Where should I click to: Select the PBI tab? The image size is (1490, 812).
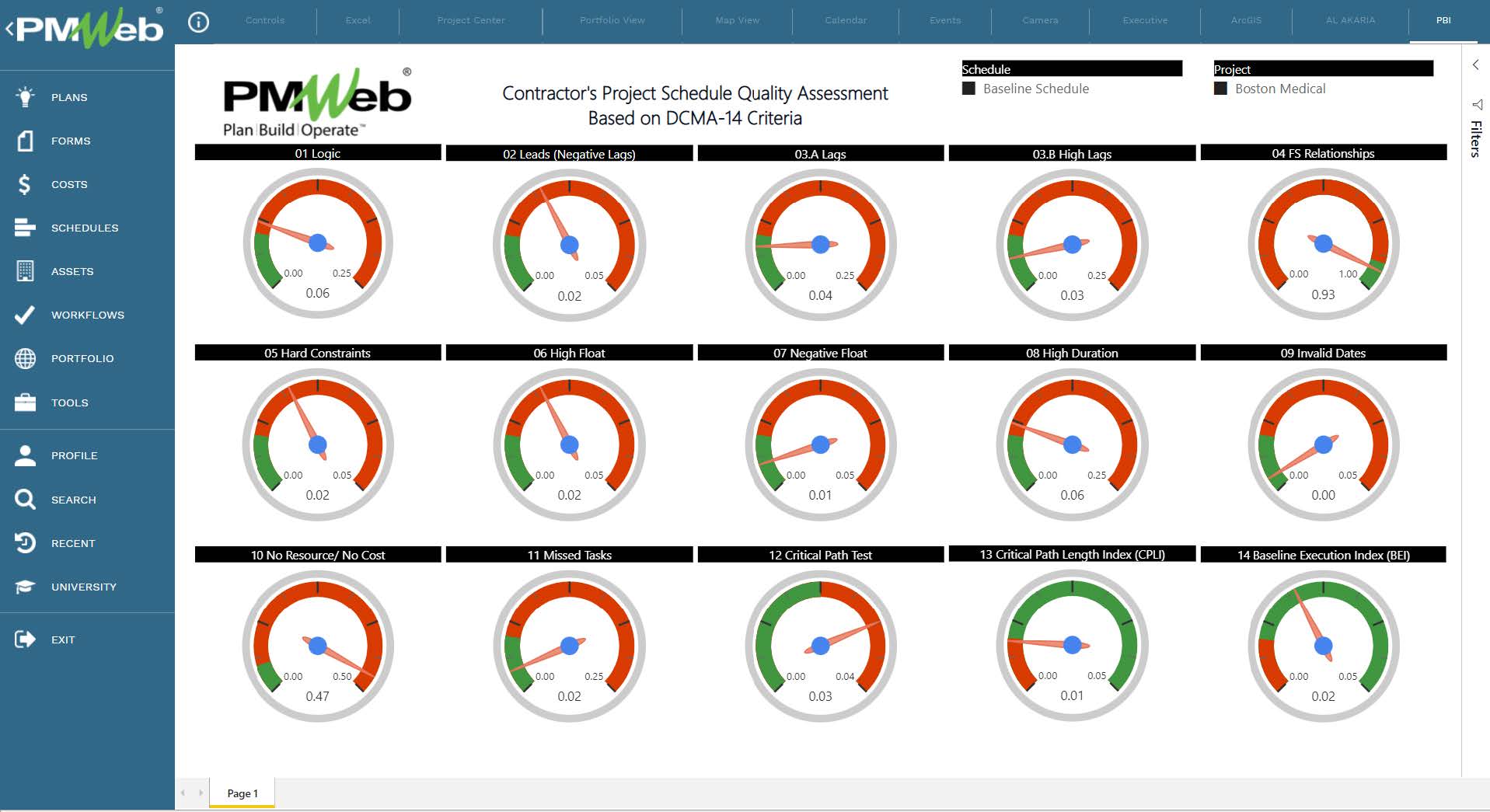tap(1443, 20)
